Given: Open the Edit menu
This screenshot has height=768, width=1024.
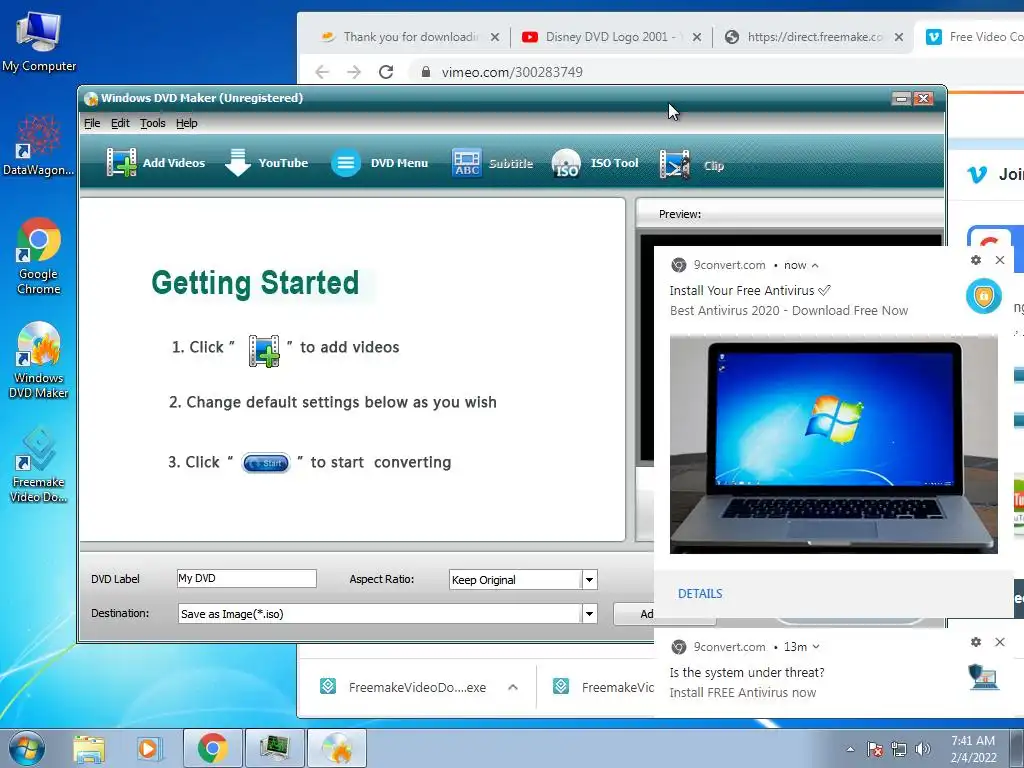Looking at the screenshot, I should coord(120,123).
